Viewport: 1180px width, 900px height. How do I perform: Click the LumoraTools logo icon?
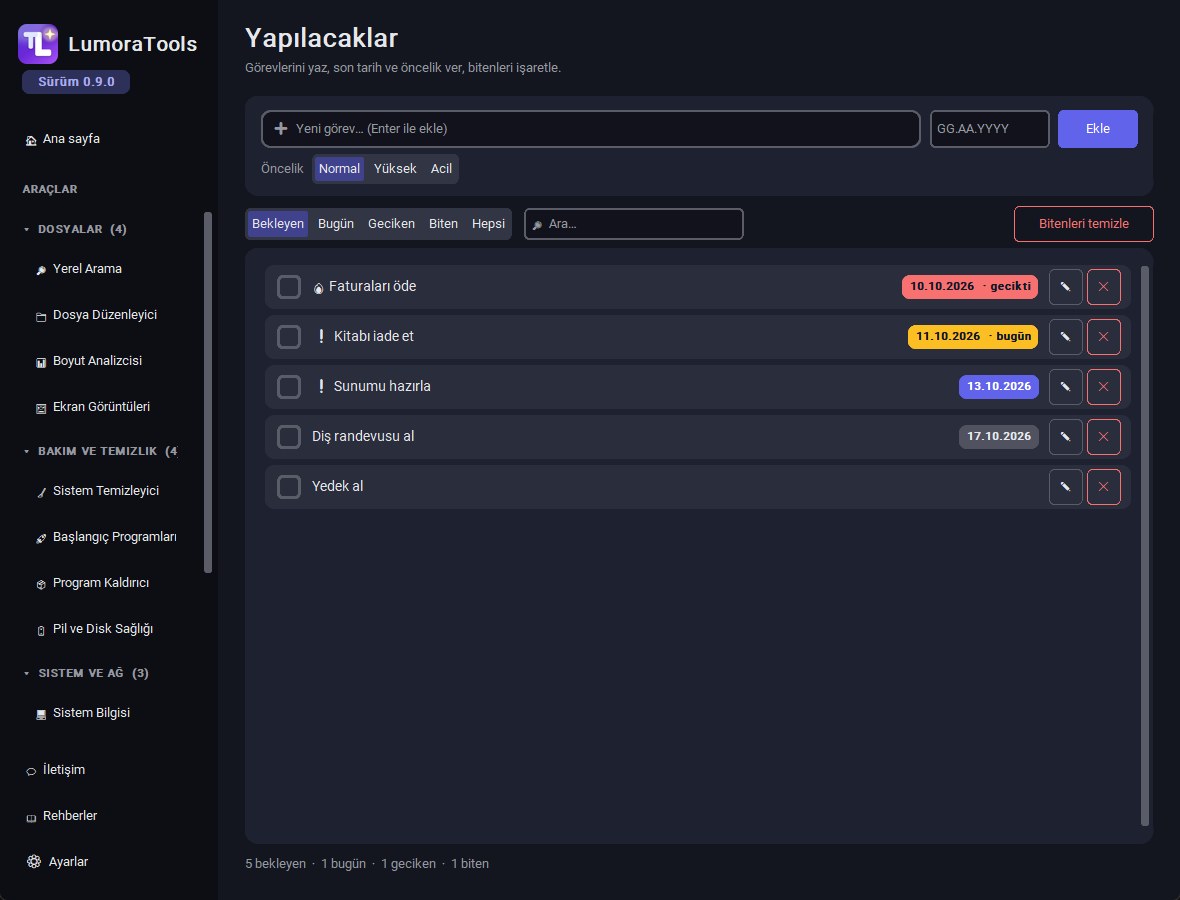(x=38, y=44)
